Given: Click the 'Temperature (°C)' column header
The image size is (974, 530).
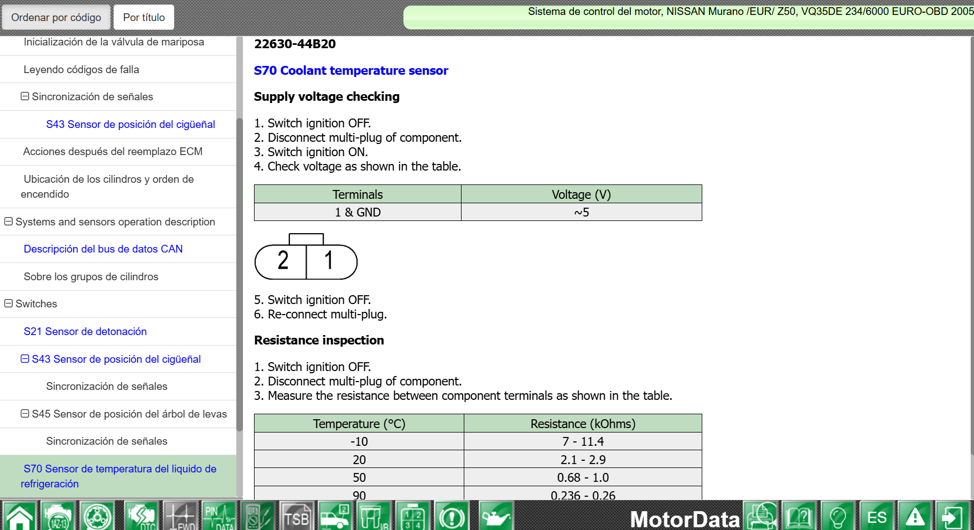Looking at the screenshot, I should (359, 424).
